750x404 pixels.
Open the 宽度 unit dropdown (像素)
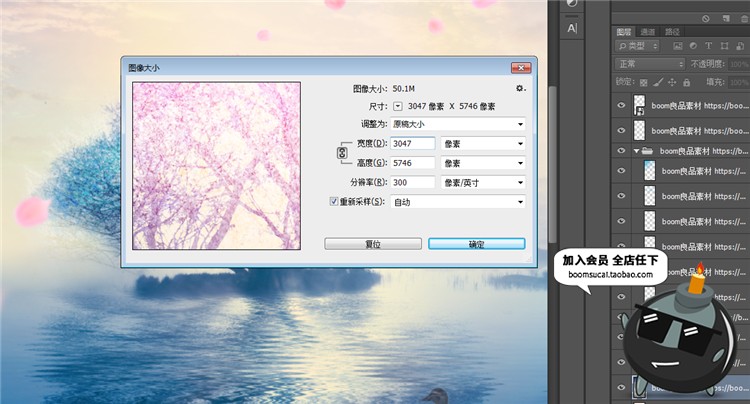point(483,143)
